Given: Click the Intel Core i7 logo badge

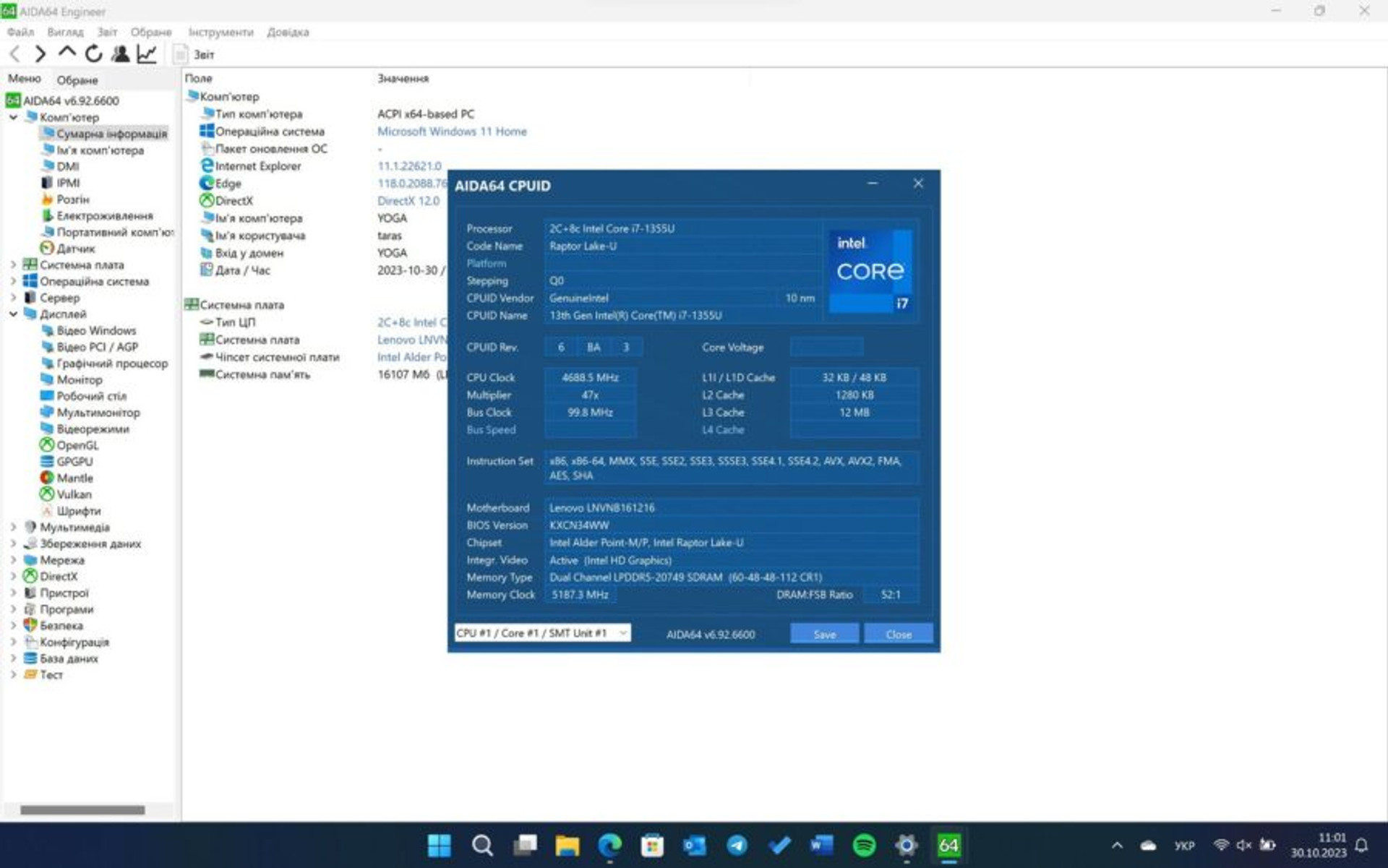Looking at the screenshot, I should point(870,271).
